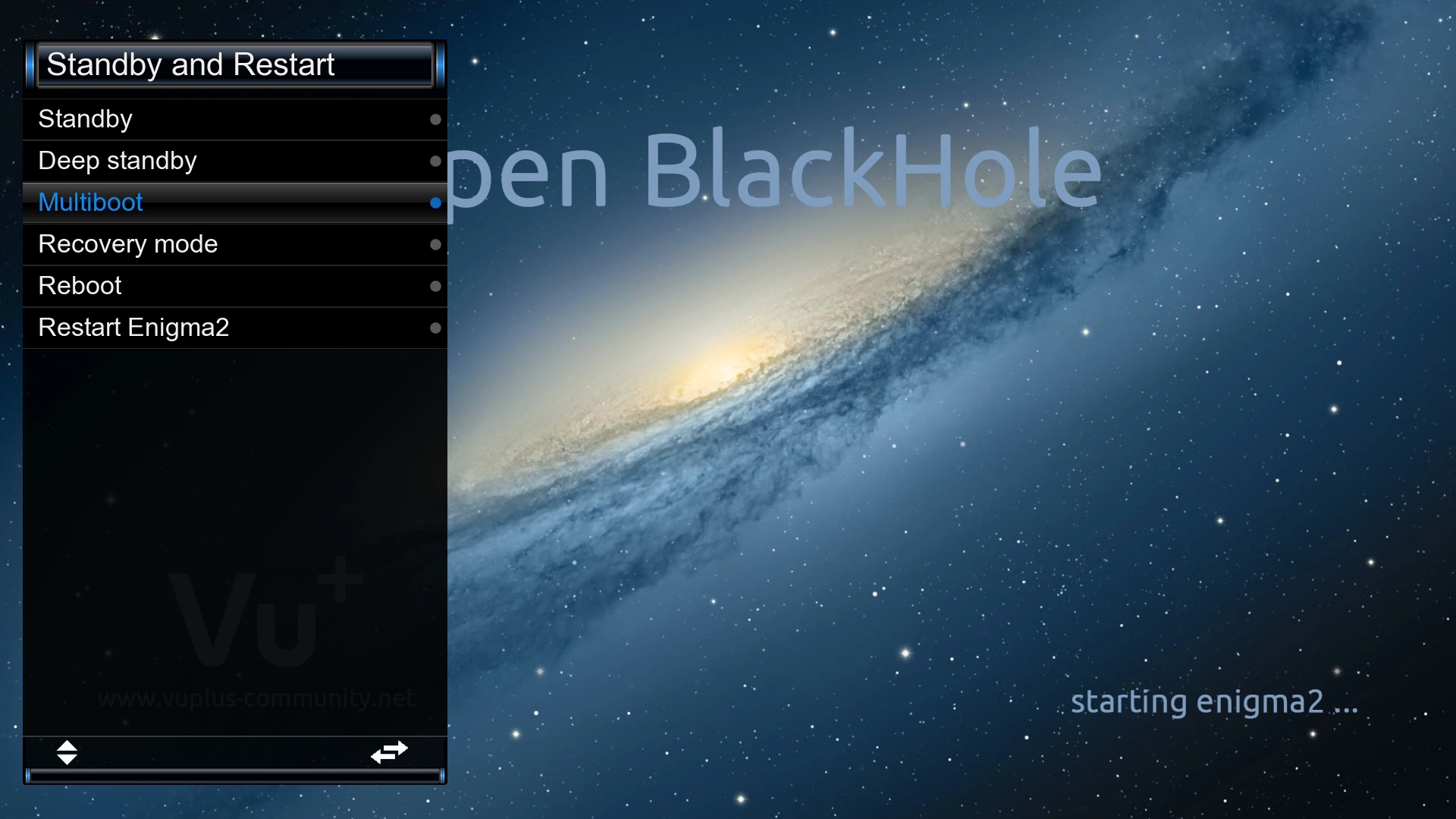Click the dot beside Standby
This screenshot has width=1456, height=819.
point(435,120)
